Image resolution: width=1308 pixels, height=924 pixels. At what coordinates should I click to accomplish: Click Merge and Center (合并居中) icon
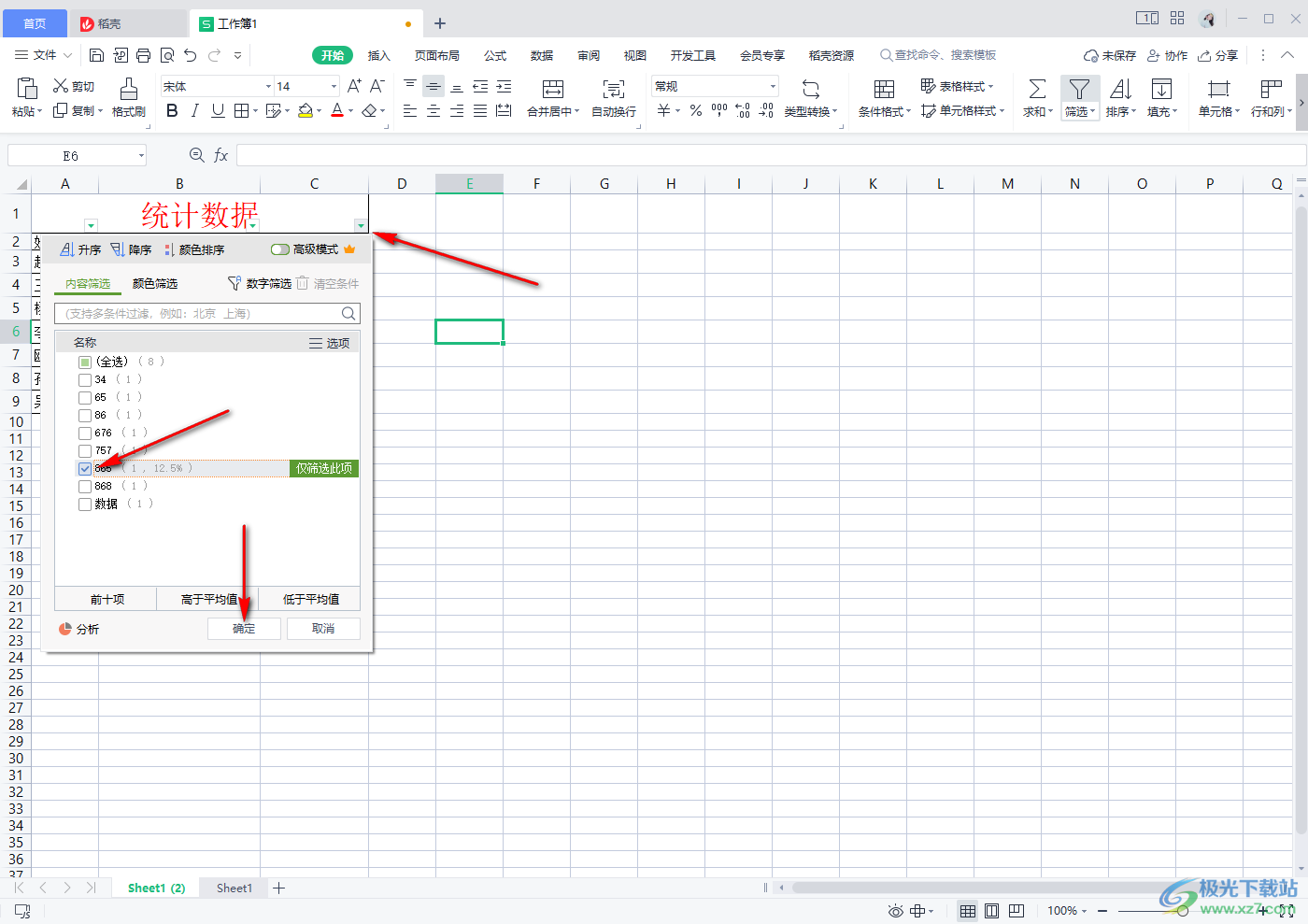pos(553,89)
